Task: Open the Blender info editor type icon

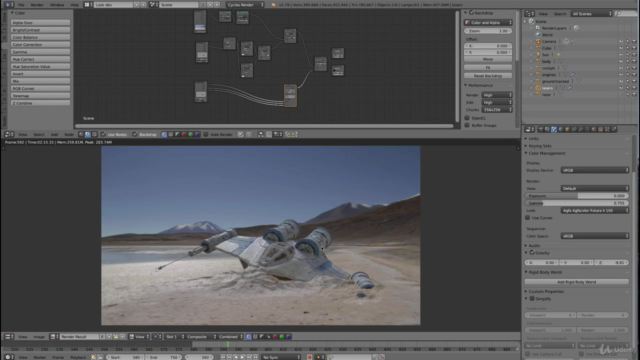Action: (x=8, y=4)
